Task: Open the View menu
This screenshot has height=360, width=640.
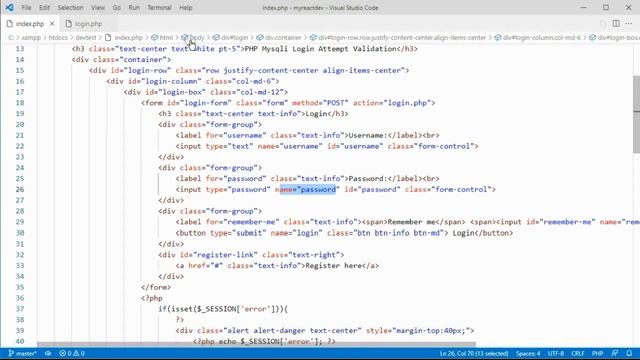Action: [x=98, y=8]
